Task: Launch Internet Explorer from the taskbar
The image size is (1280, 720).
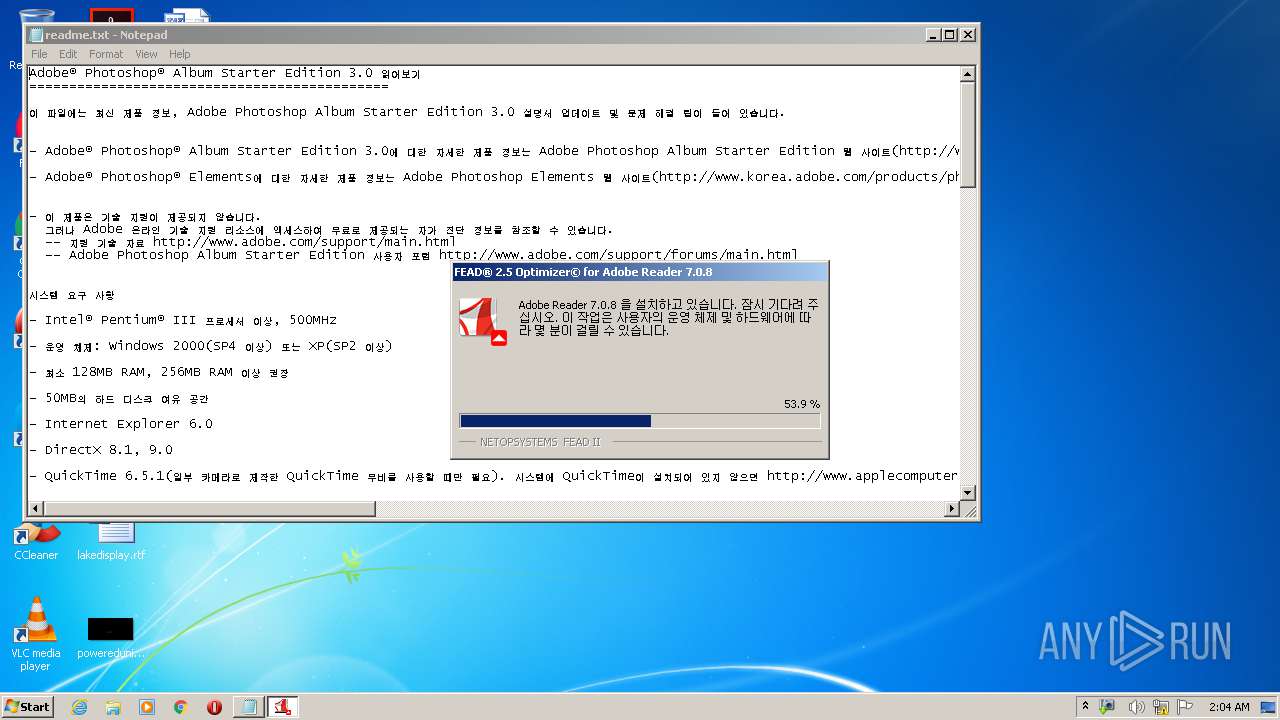Action: pyautogui.click(x=79, y=707)
